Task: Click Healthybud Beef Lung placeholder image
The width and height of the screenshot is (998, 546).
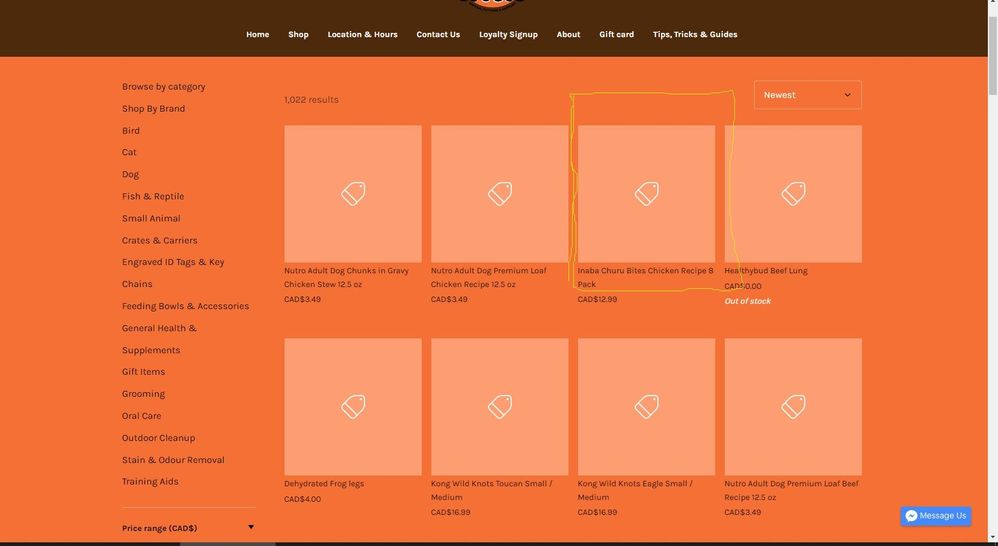Action: point(793,194)
